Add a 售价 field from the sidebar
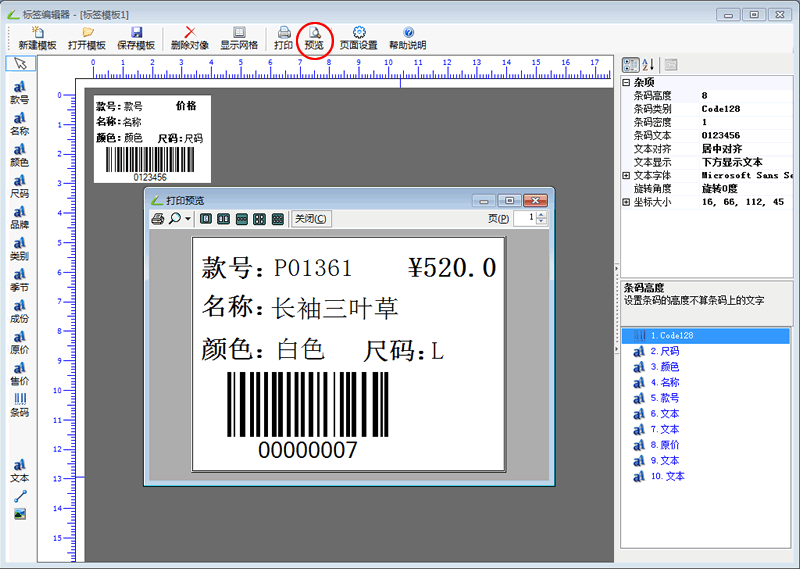 [19, 374]
